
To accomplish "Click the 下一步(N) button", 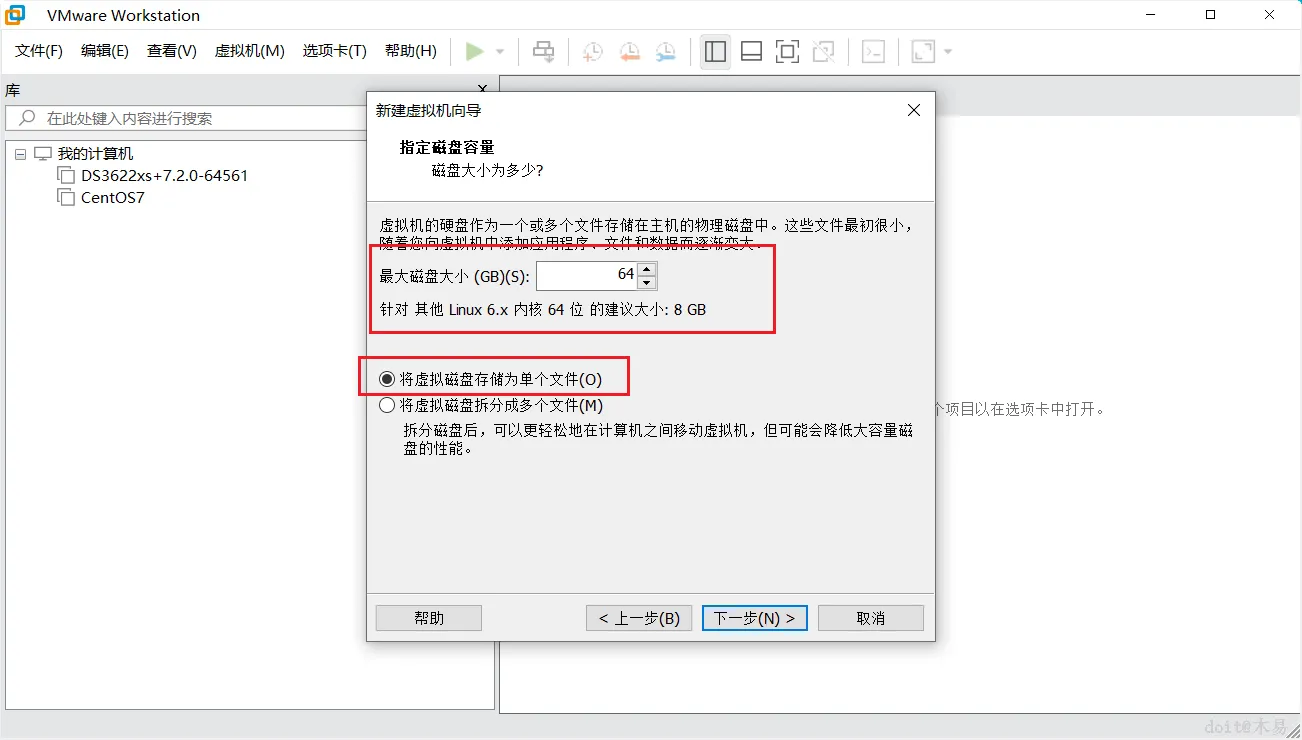I will pyautogui.click(x=754, y=617).
